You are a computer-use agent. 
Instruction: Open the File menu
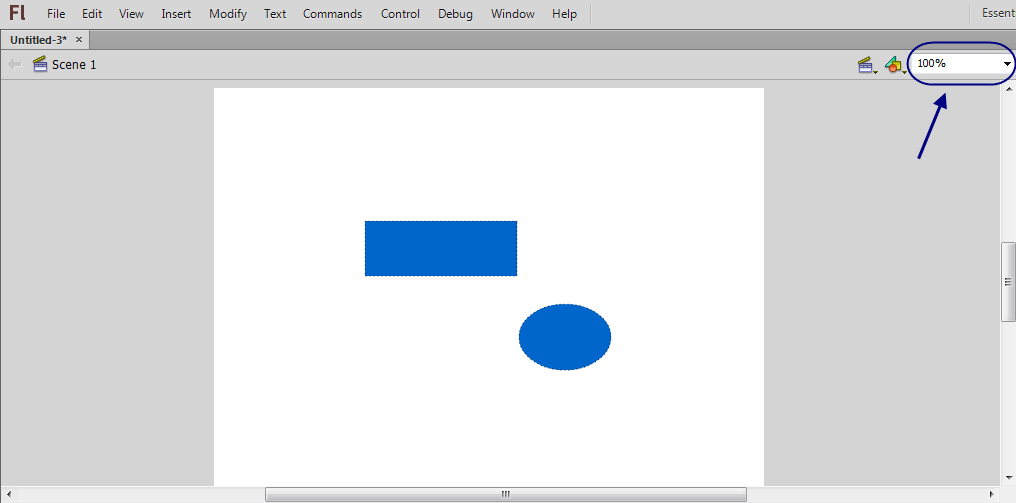coord(56,14)
